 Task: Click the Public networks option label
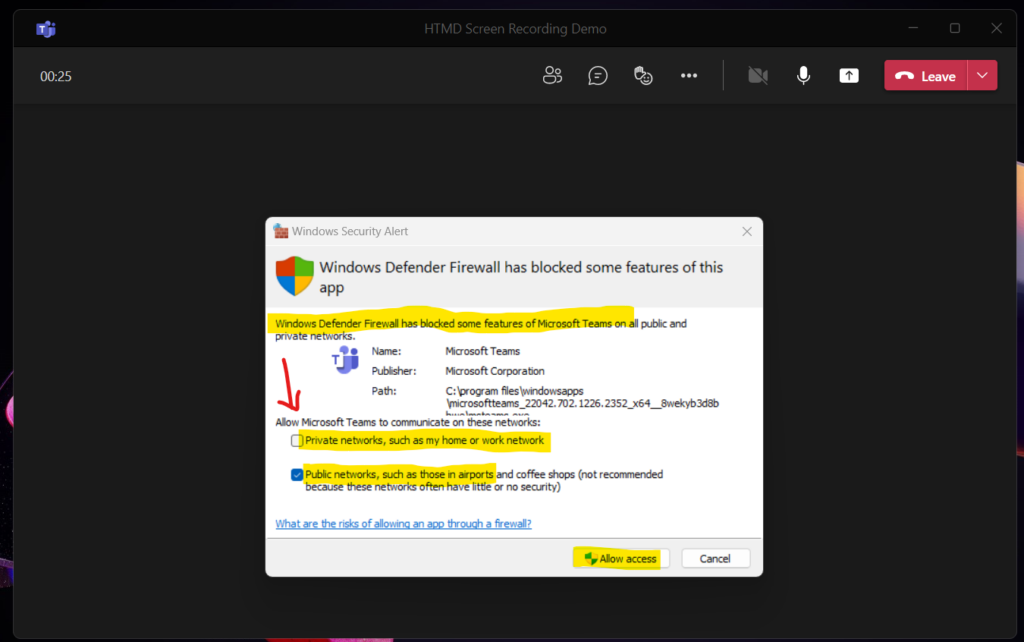[x=484, y=481]
